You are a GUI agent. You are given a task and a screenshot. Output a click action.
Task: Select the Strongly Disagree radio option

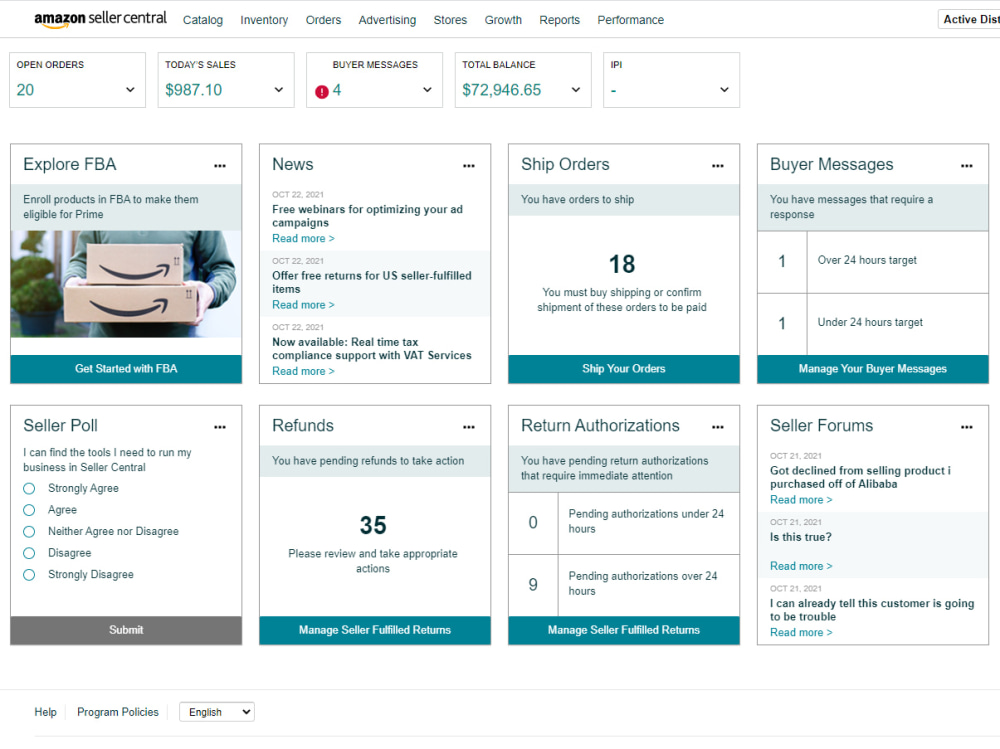coord(29,575)
